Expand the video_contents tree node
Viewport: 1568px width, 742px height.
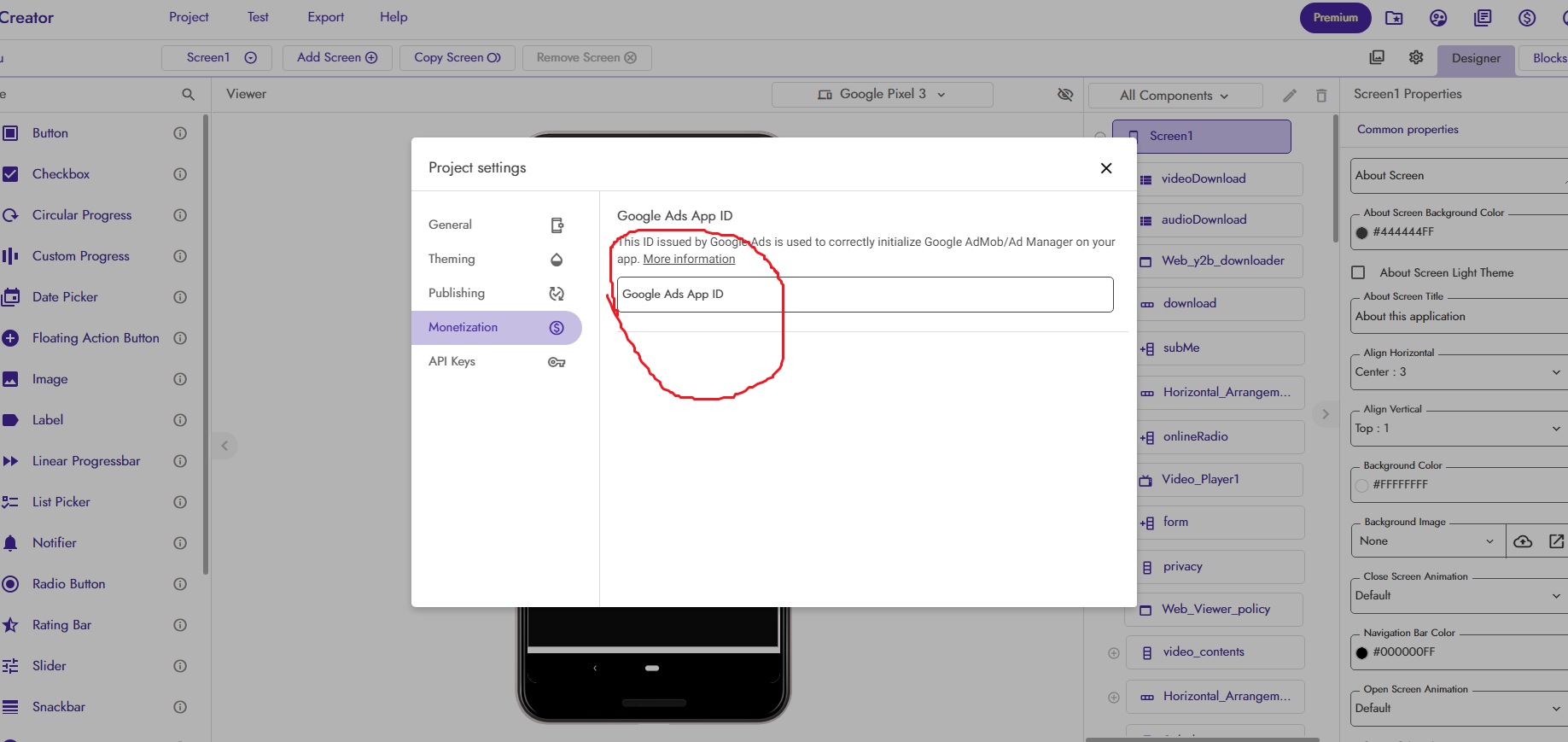click(1114, 652)
